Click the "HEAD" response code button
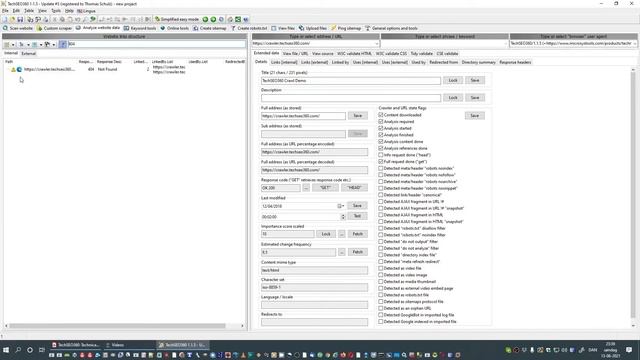This screenshot has width=640, height=360. [354, 188]
